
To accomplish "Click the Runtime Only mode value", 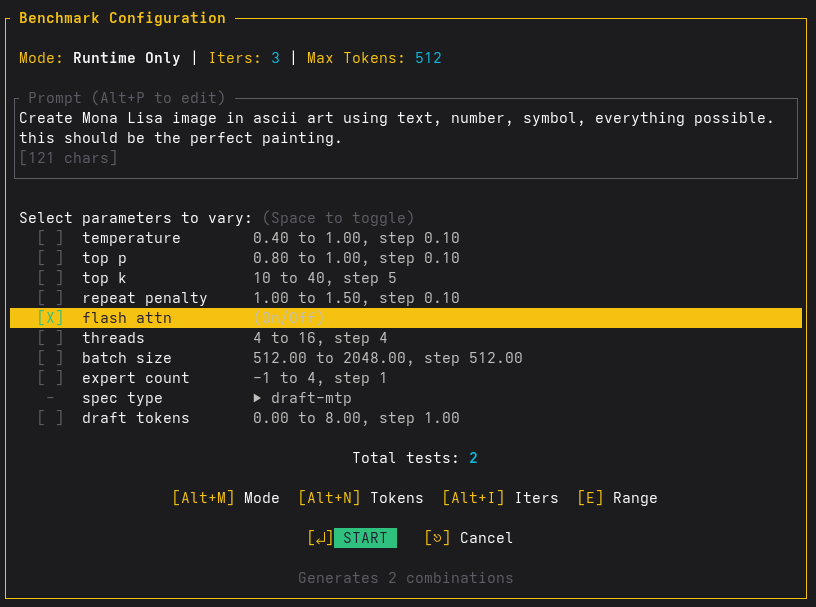I will 126,58.
